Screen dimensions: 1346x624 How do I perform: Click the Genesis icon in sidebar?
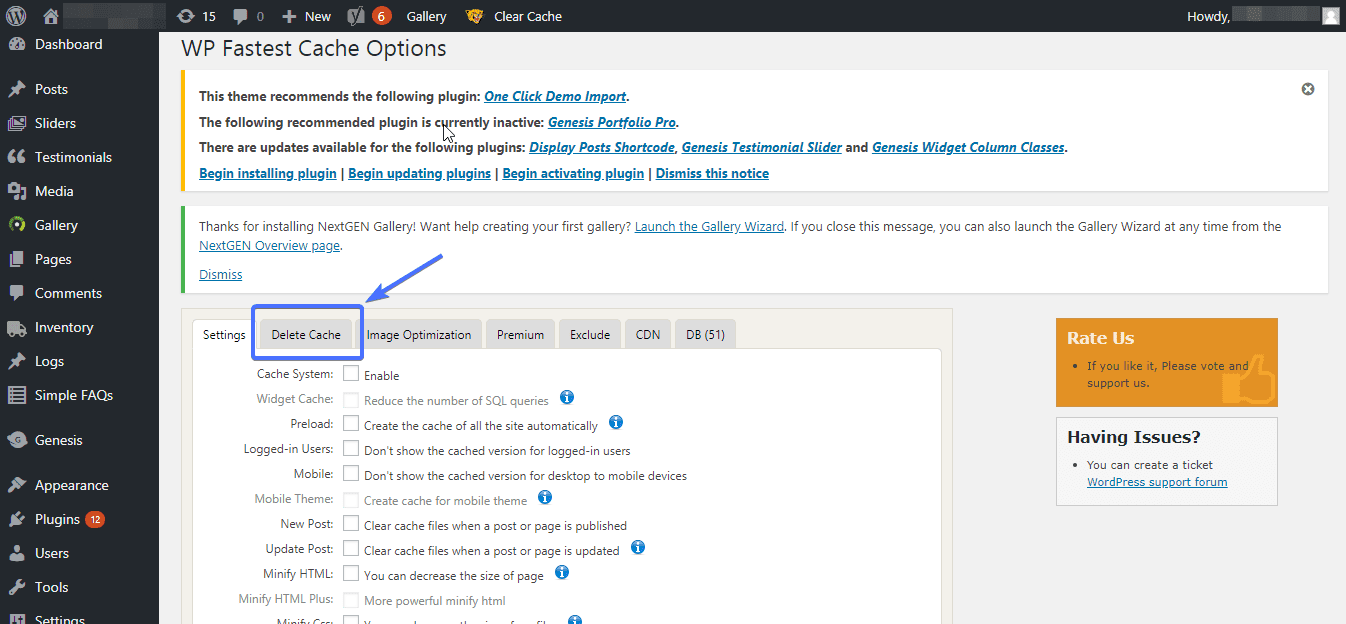[16, 440]
